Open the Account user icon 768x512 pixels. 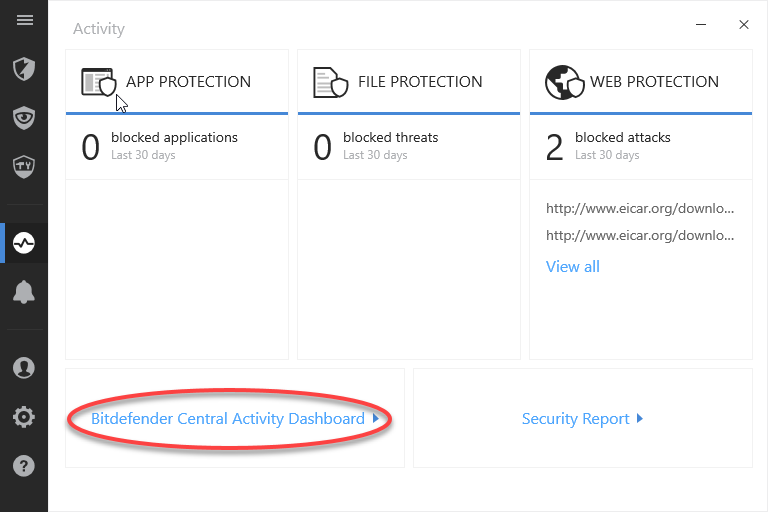tap(24, 368)
